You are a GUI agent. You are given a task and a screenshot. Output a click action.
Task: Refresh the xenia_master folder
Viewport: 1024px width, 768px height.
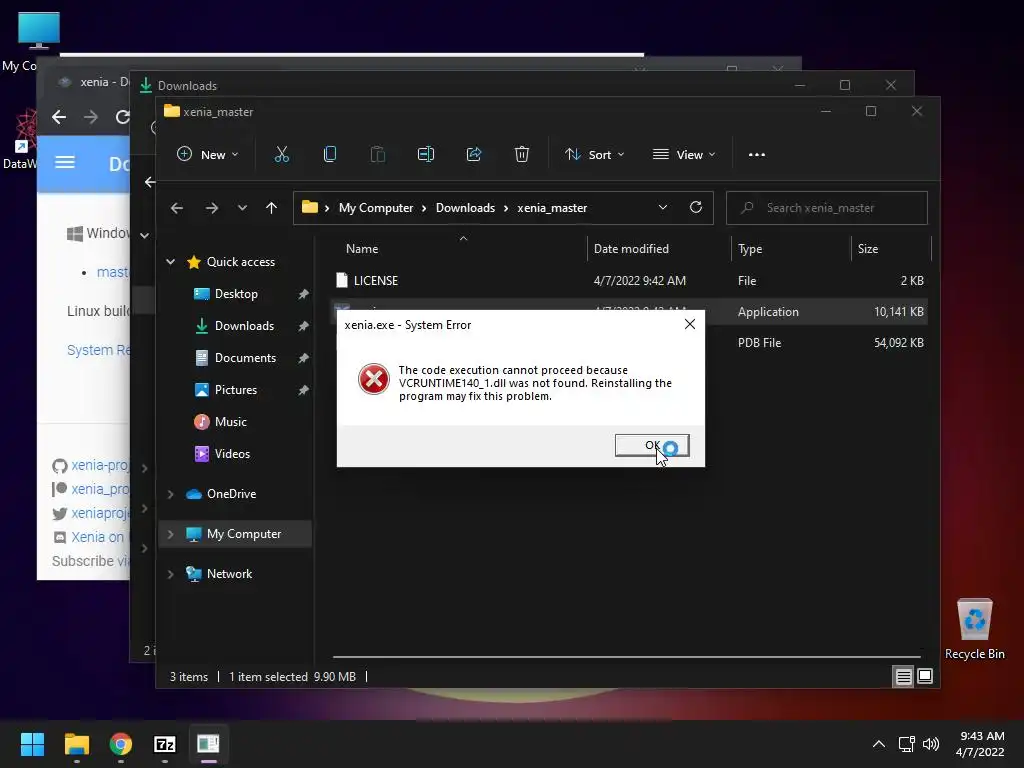696,207
